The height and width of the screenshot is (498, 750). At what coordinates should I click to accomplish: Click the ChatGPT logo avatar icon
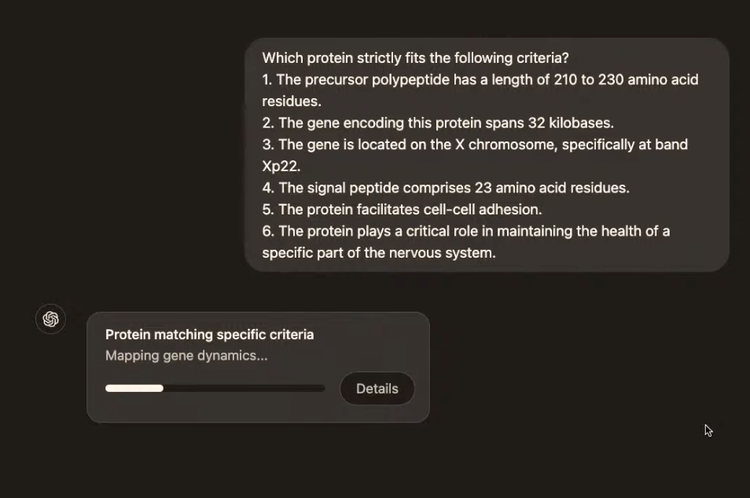(x=51, y=319)
